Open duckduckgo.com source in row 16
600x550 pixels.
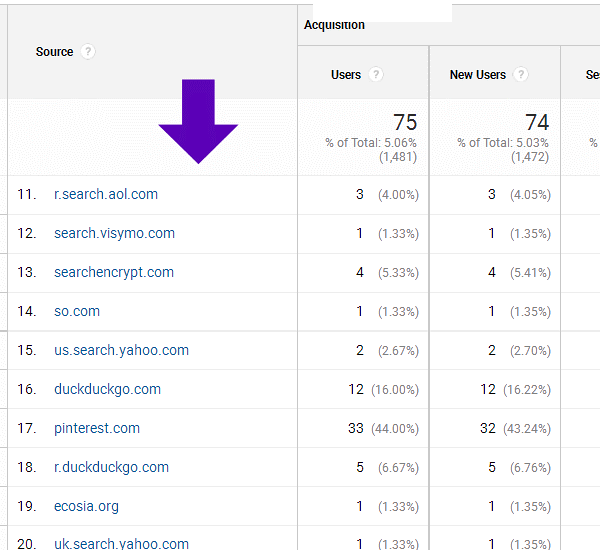point(107,389)
